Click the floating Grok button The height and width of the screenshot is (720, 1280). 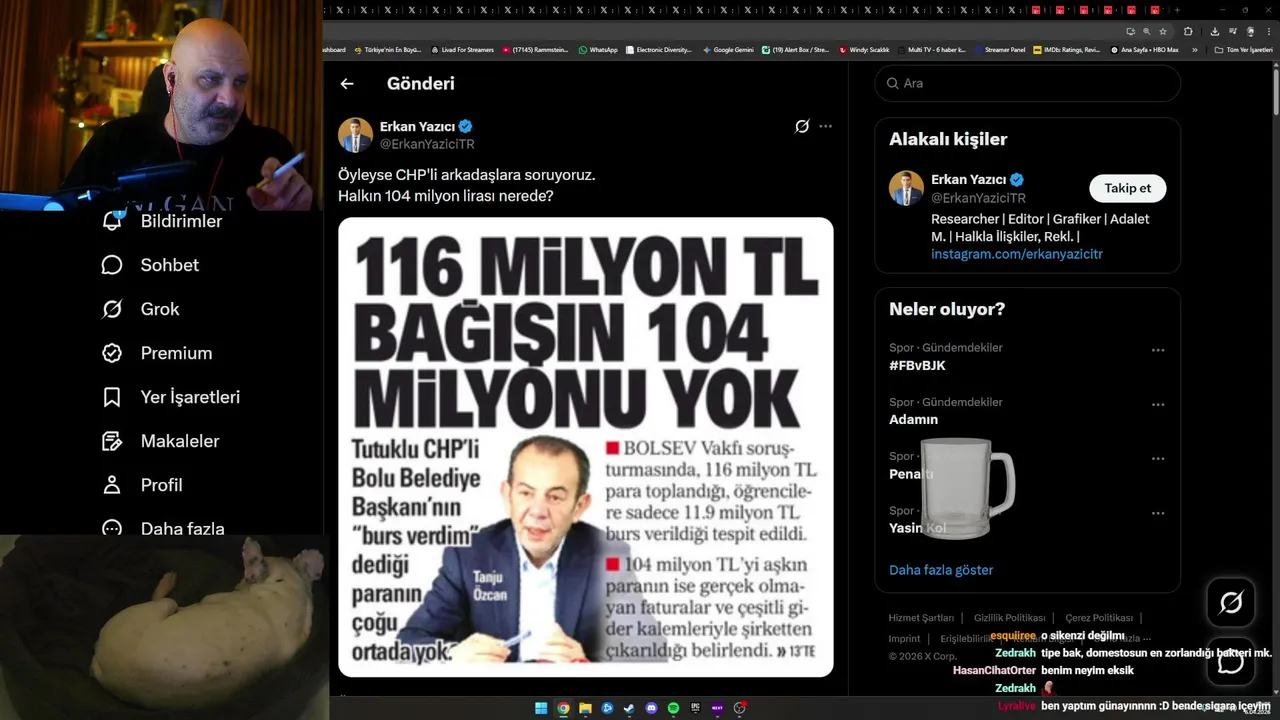[1231, 602]
